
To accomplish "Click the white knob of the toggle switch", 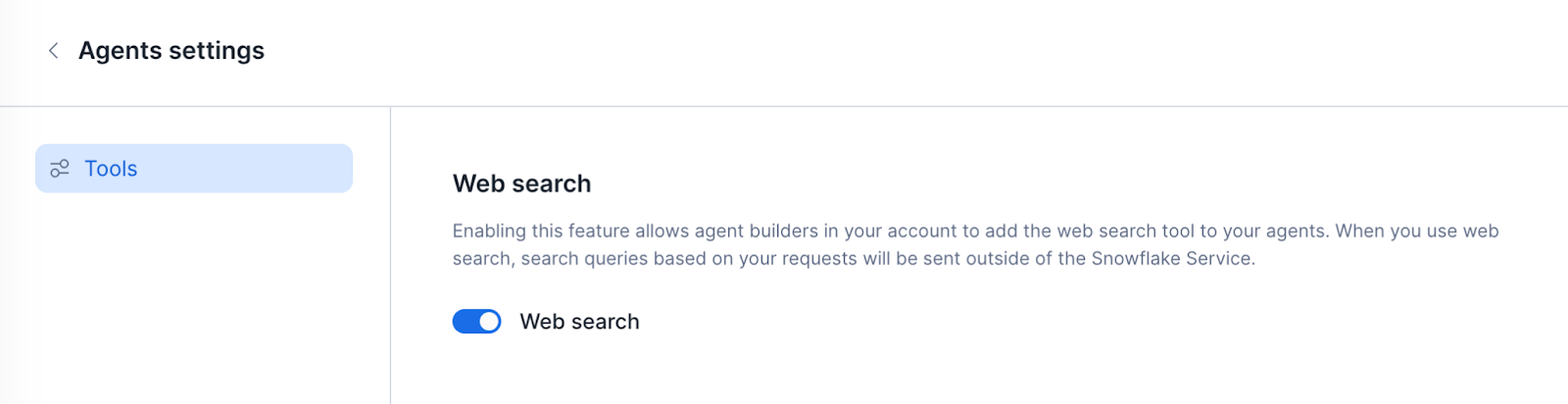I will point(489,322).
